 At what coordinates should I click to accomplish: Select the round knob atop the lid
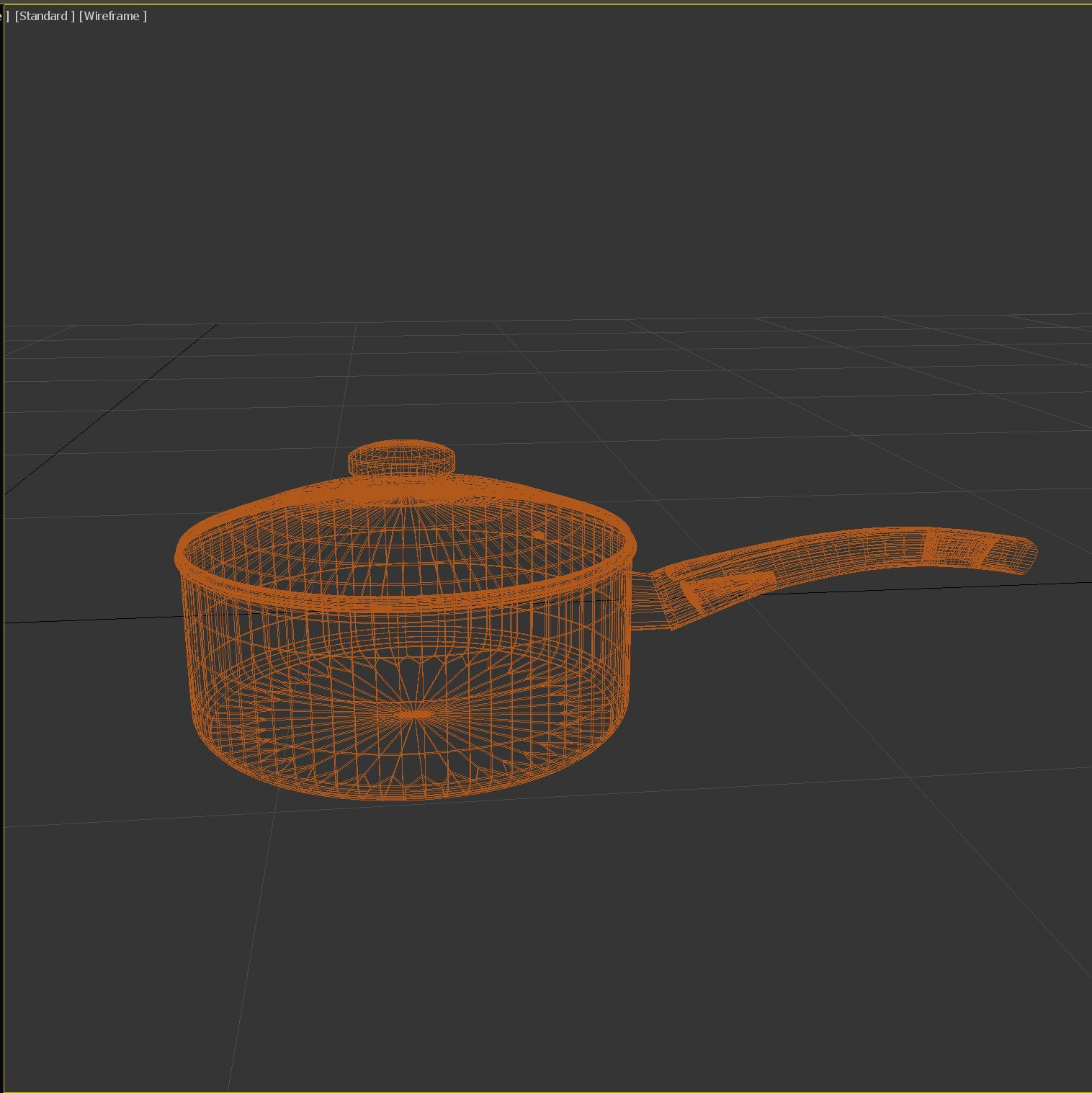click(x=402, y=460)
